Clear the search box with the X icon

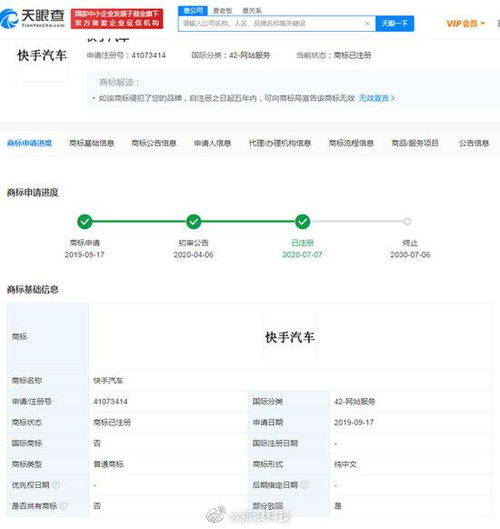367,23
